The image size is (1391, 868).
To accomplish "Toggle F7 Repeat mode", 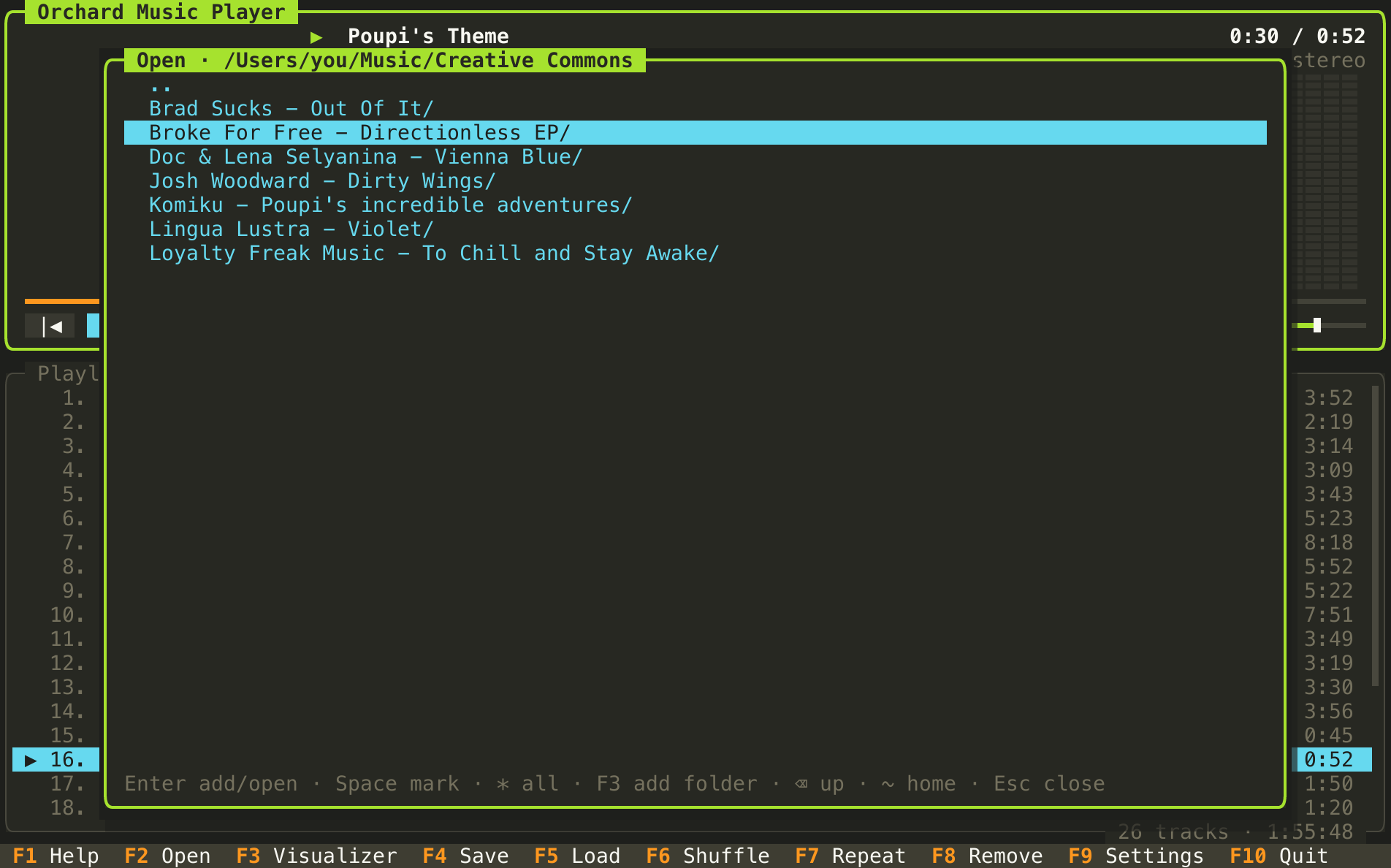I will point(850,856).
